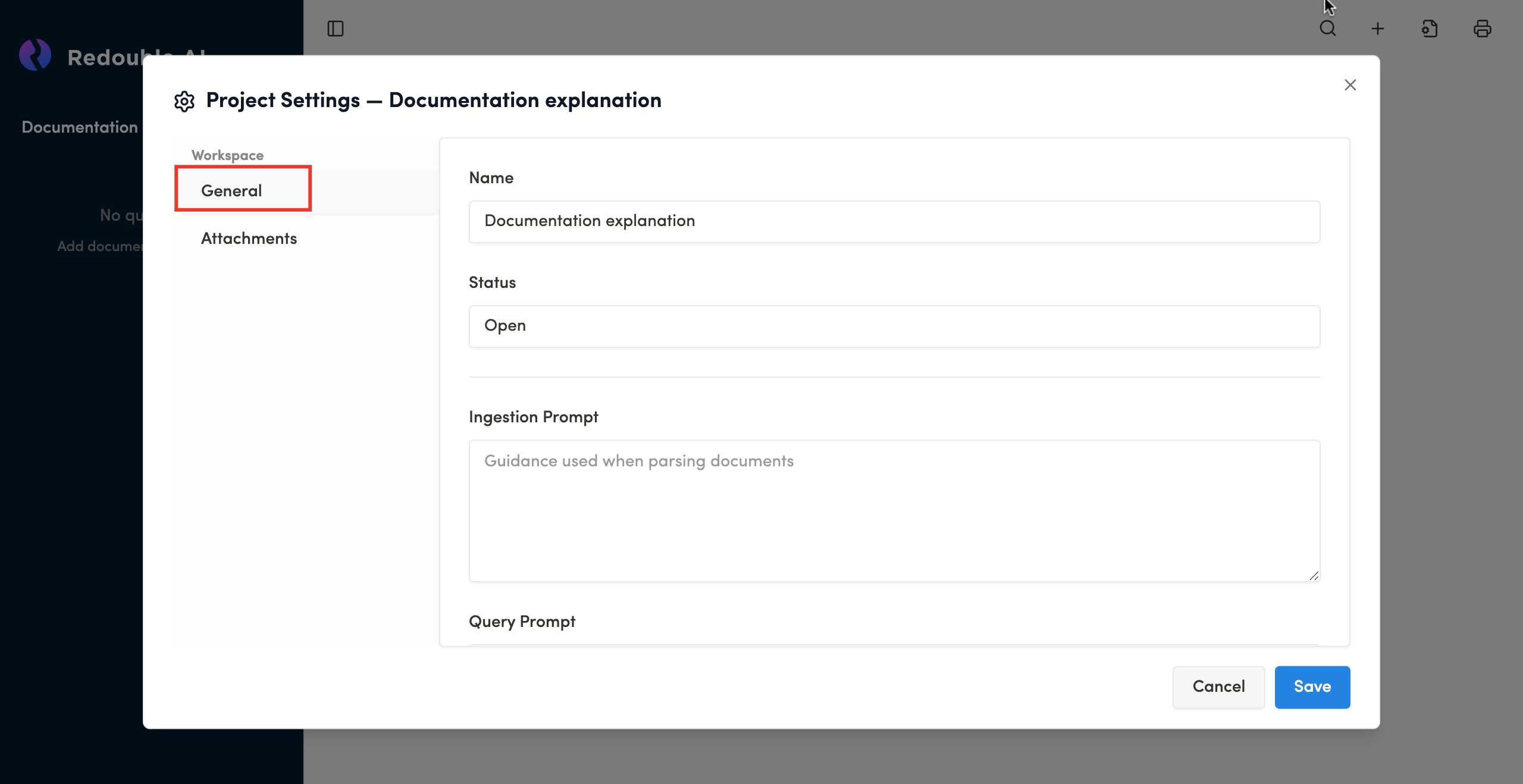
Task: Click into the Ingestion Prompt textarea
Action: [x=894, y=510]
